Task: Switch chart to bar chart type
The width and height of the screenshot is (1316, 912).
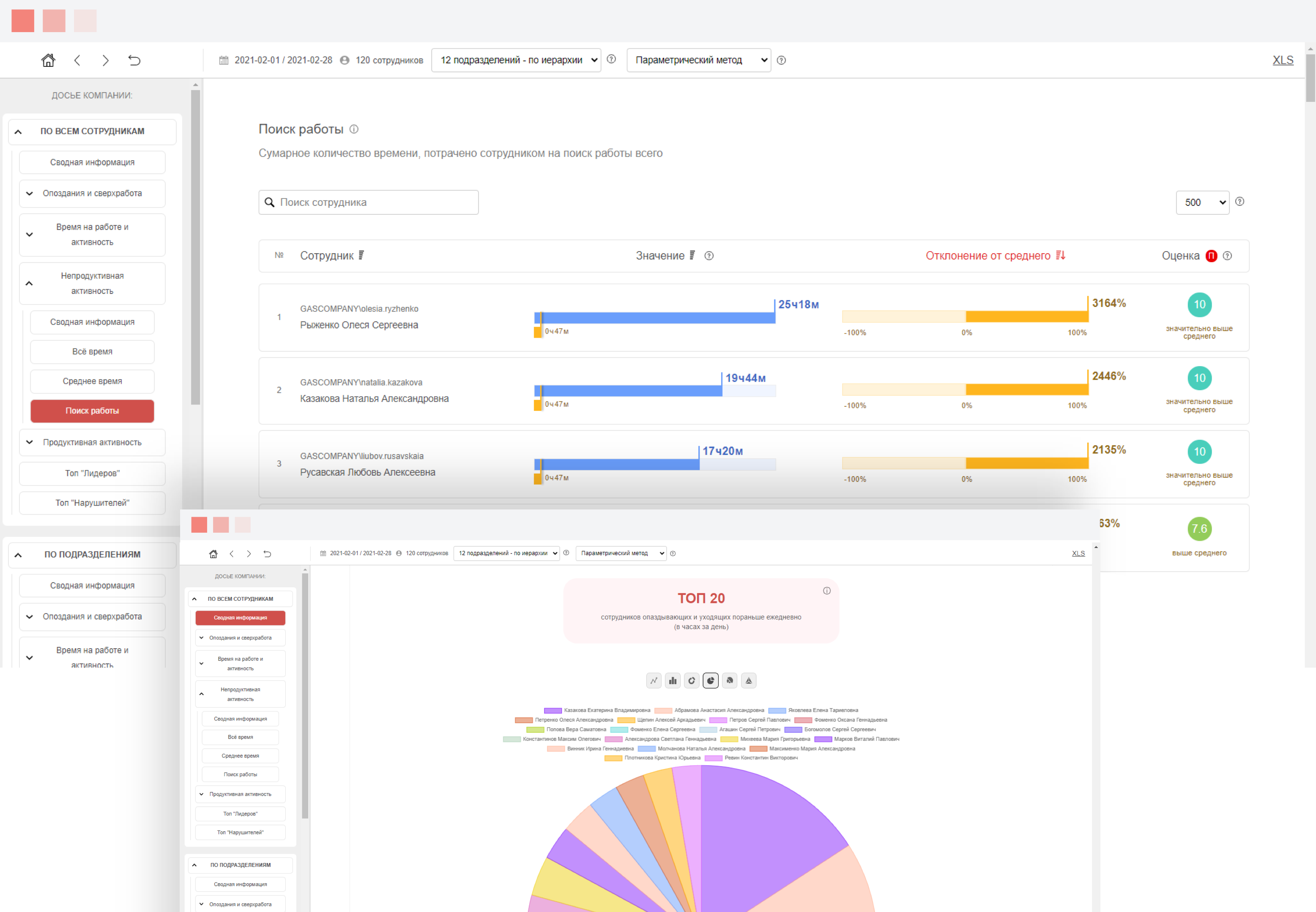Action: click(673, 681)
